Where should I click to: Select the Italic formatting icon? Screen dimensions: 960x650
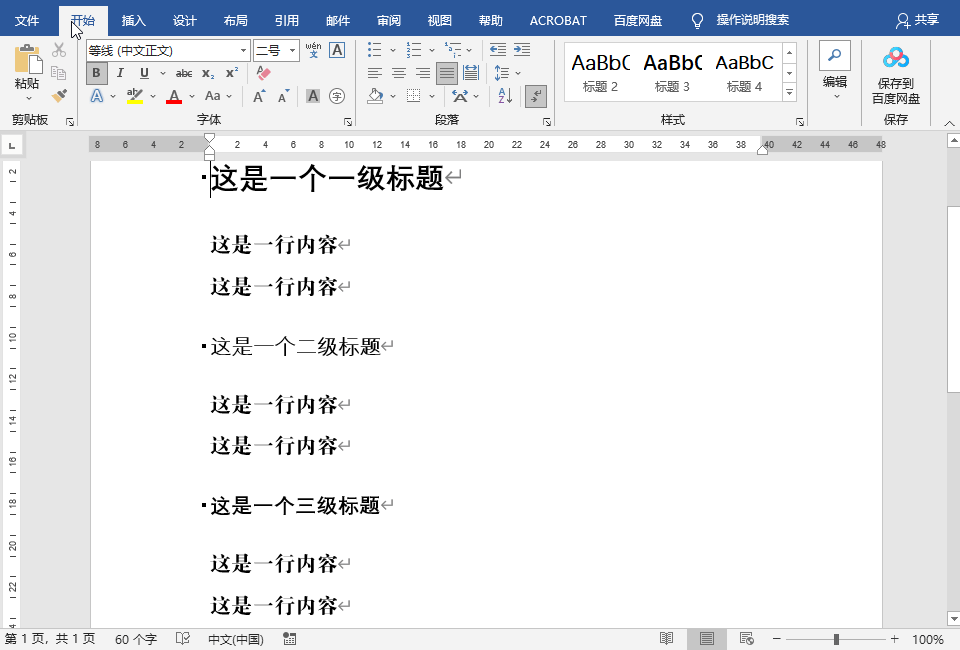(118, 72)
